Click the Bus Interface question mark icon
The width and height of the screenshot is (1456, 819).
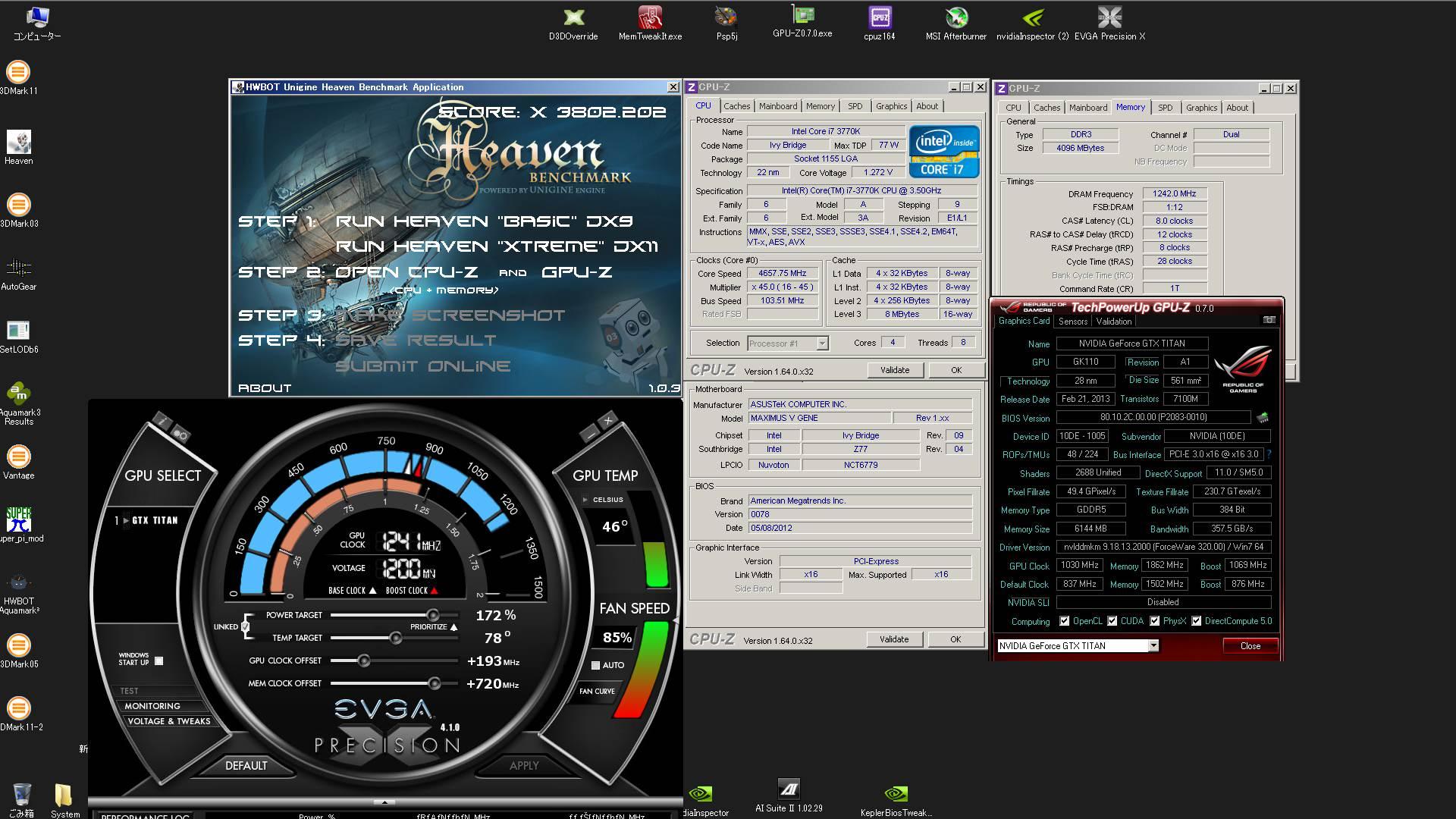pyautogui.click(x=1269, y=454)
